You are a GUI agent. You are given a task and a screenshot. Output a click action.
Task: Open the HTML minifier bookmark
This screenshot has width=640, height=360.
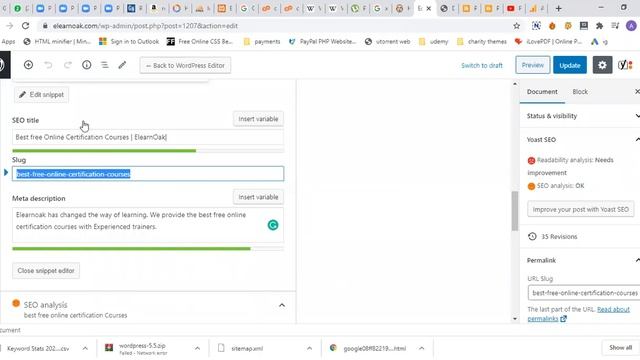coord(57,41)
